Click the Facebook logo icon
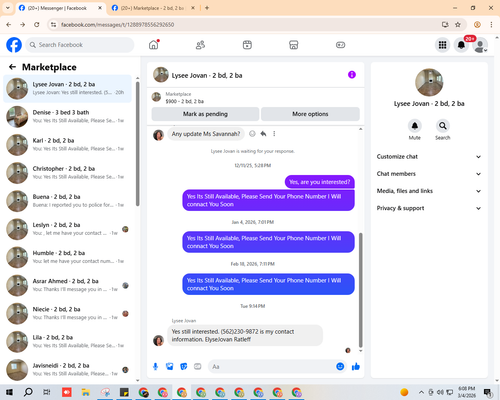This screenshot has height=400, width=500. click(x=14, y=45)
